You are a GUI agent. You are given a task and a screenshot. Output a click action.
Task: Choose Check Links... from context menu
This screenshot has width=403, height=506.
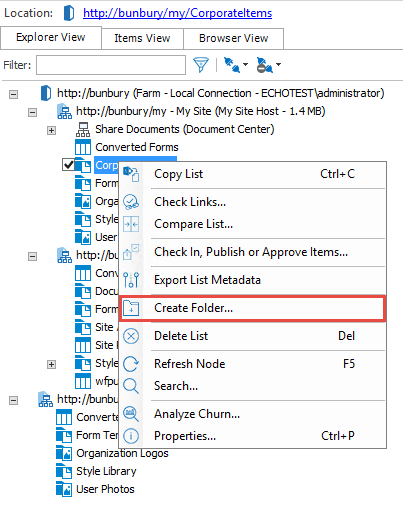(x=253, y=202)
